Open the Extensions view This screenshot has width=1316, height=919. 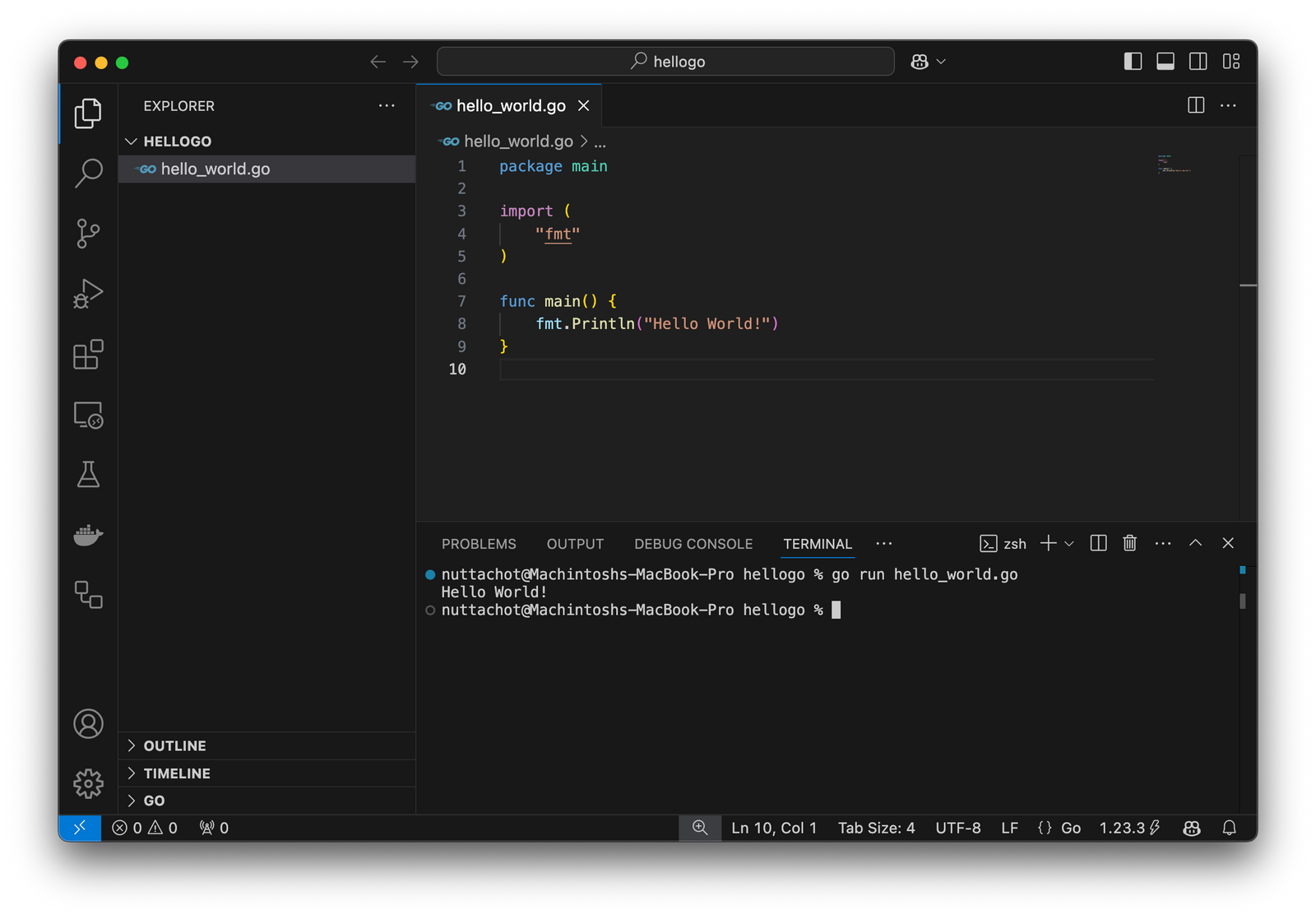(88, 355)
